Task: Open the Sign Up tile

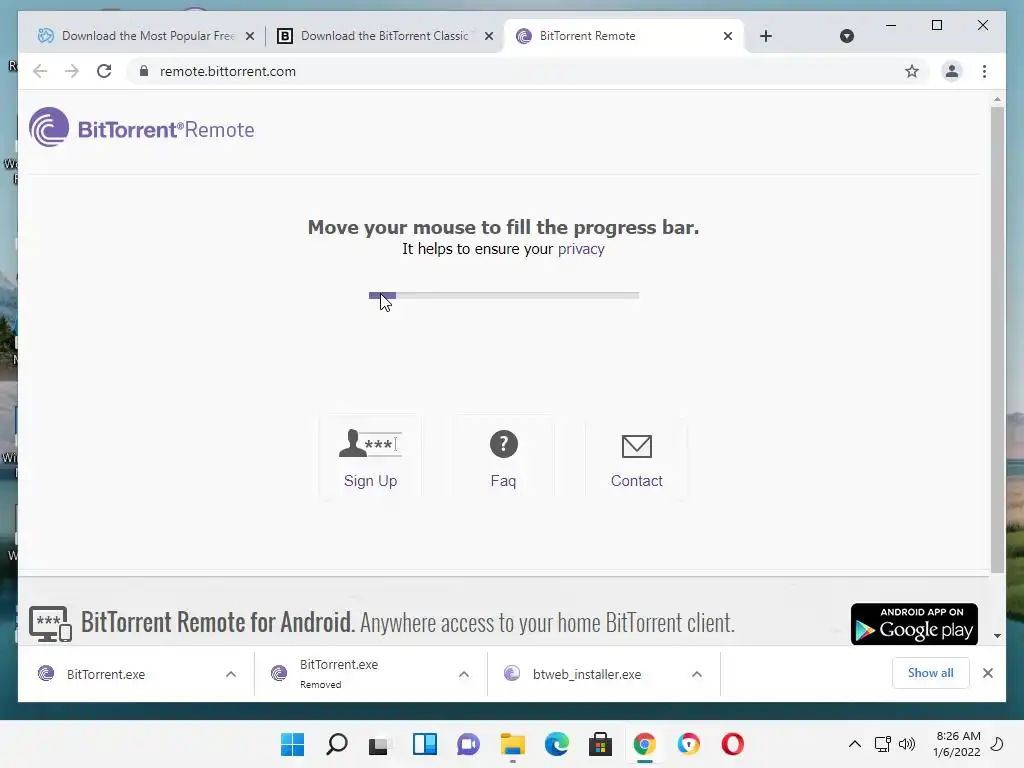Action: [370, 458]
